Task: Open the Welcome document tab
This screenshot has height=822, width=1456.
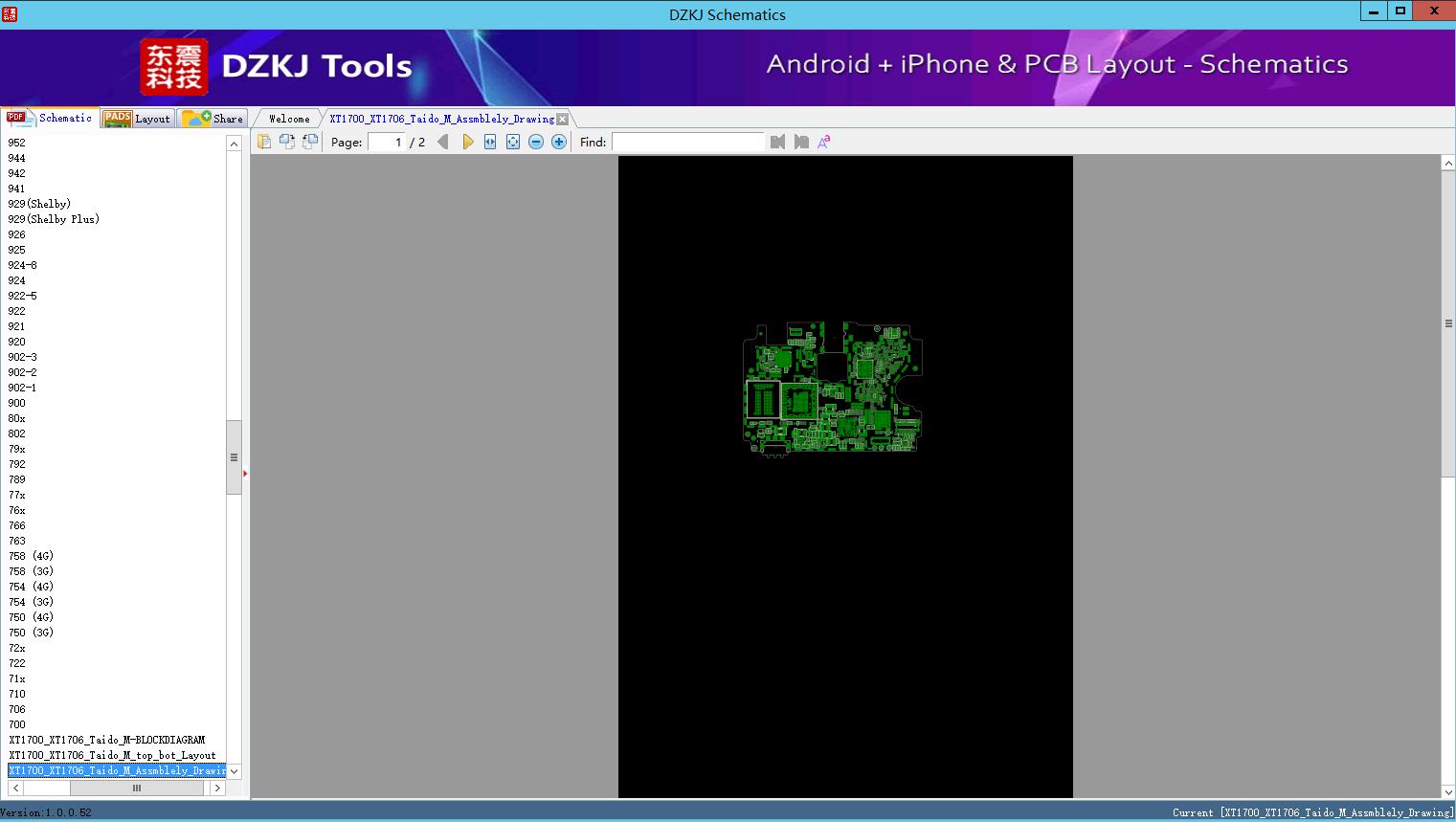Action: coord(289,119)
